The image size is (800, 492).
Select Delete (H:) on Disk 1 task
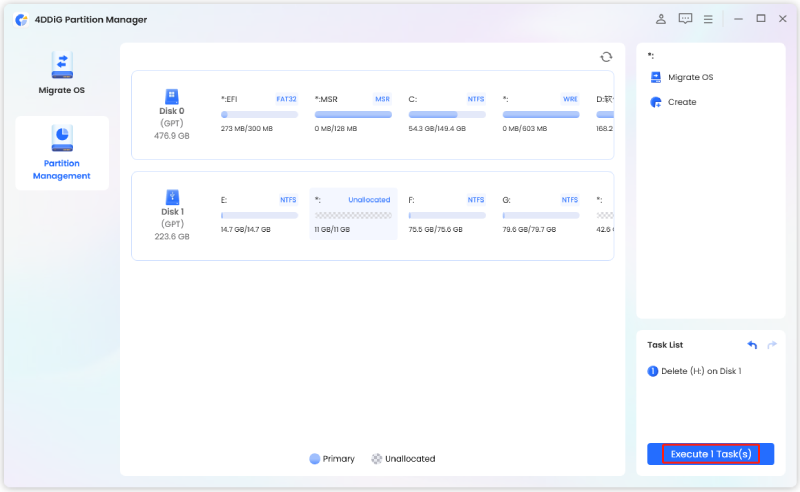[x=694, y=371]
